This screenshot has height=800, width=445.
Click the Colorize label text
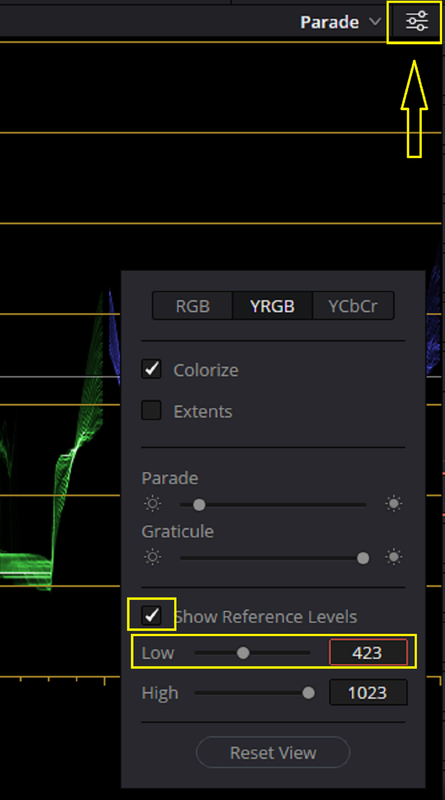[206, 370]
